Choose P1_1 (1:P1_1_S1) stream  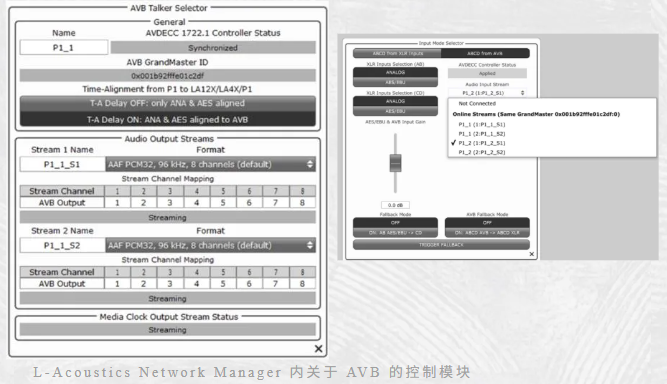pyautogui.click(x=482, y=125)
